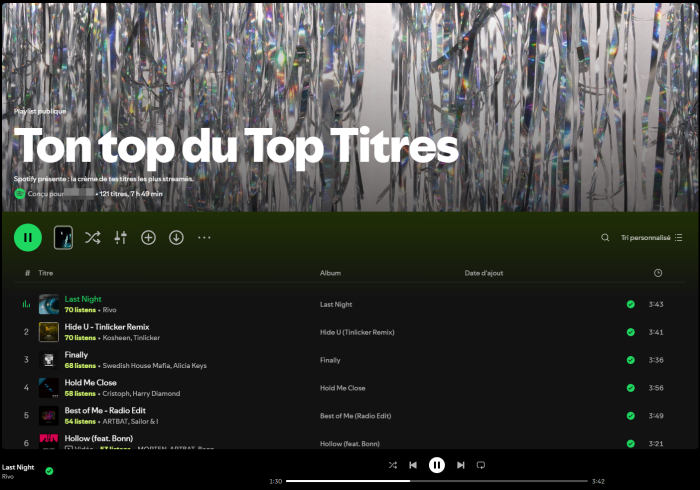Open the playlist more options menu
Viewport: 700px width, 490px height.
204,237
